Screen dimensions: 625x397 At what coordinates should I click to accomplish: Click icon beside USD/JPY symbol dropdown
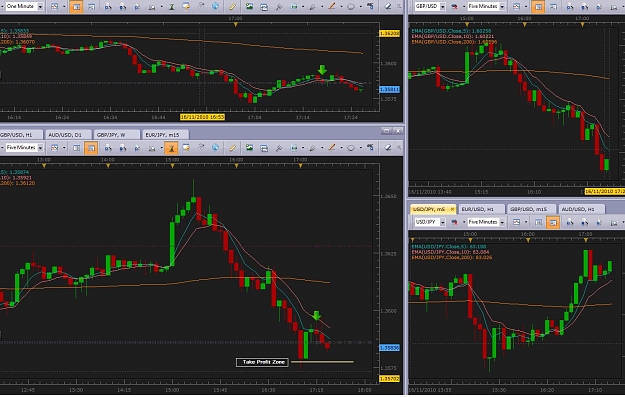pyautogui.click(x=454, y=222)
